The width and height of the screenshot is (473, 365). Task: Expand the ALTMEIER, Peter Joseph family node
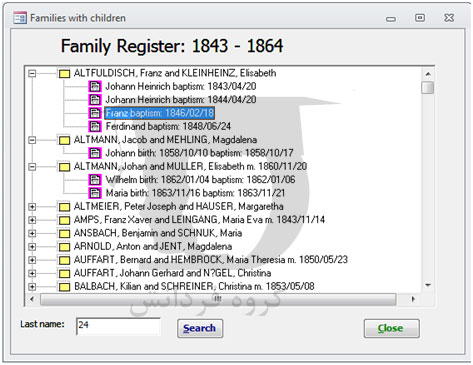(x=32, y=207)
